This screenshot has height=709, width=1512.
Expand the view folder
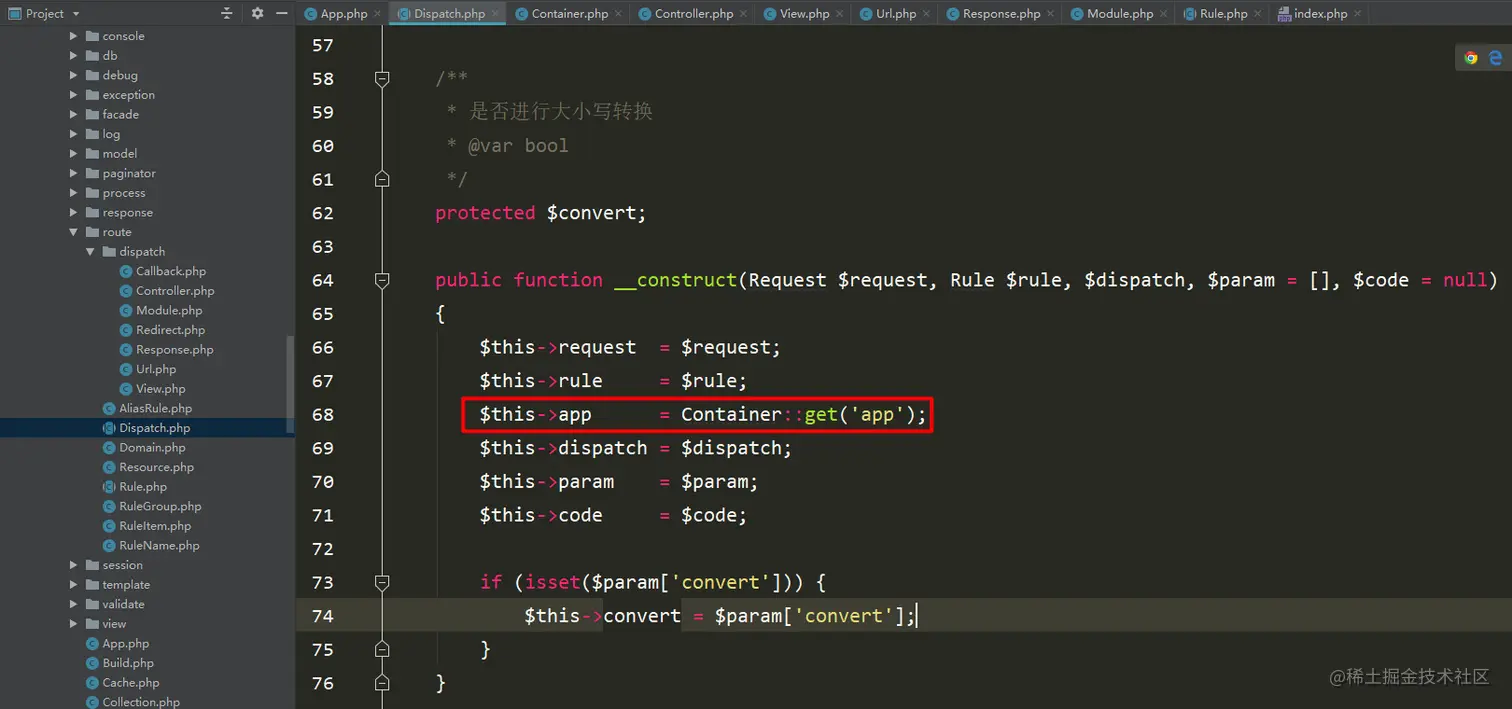point(74,624)
